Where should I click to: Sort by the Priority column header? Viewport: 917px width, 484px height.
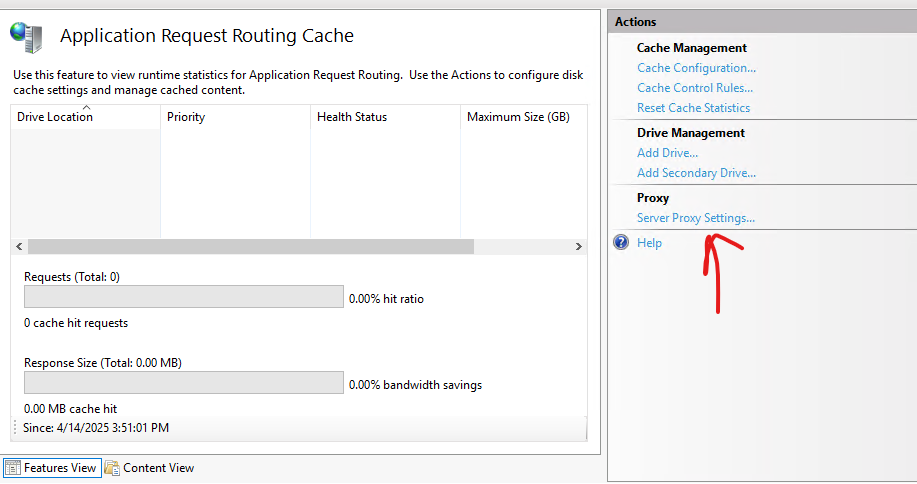coord(186,117)
